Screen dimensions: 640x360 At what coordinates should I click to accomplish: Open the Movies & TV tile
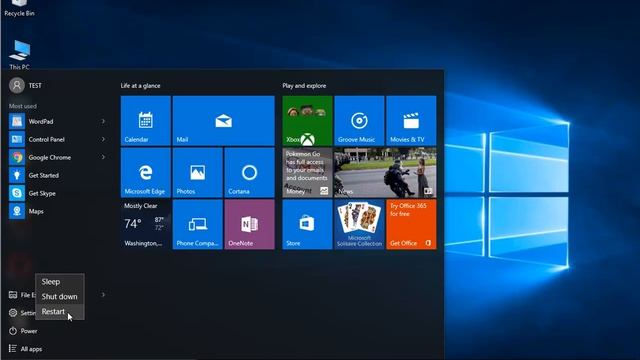pos(411,121)
